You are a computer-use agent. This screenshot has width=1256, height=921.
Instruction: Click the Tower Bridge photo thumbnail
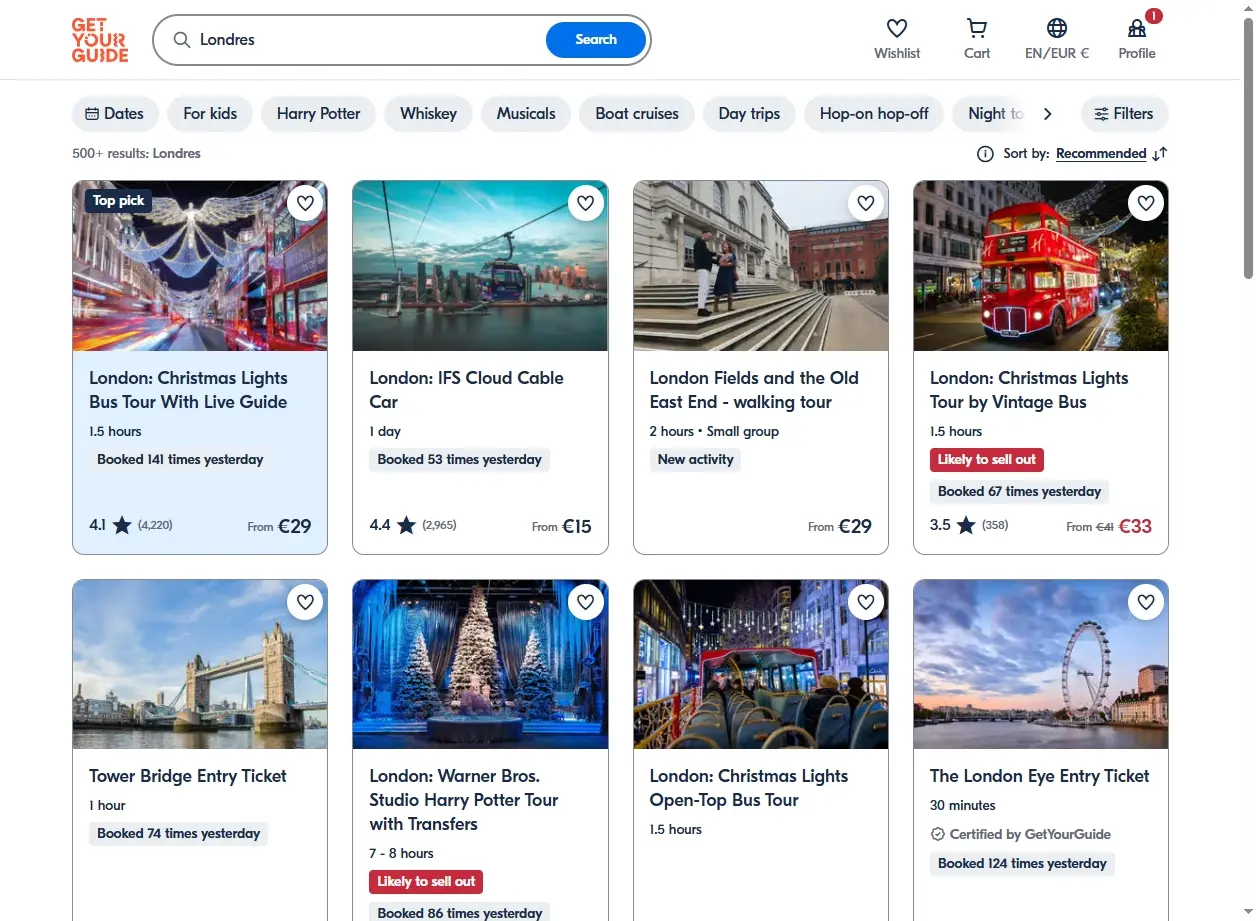click(200, 665)
